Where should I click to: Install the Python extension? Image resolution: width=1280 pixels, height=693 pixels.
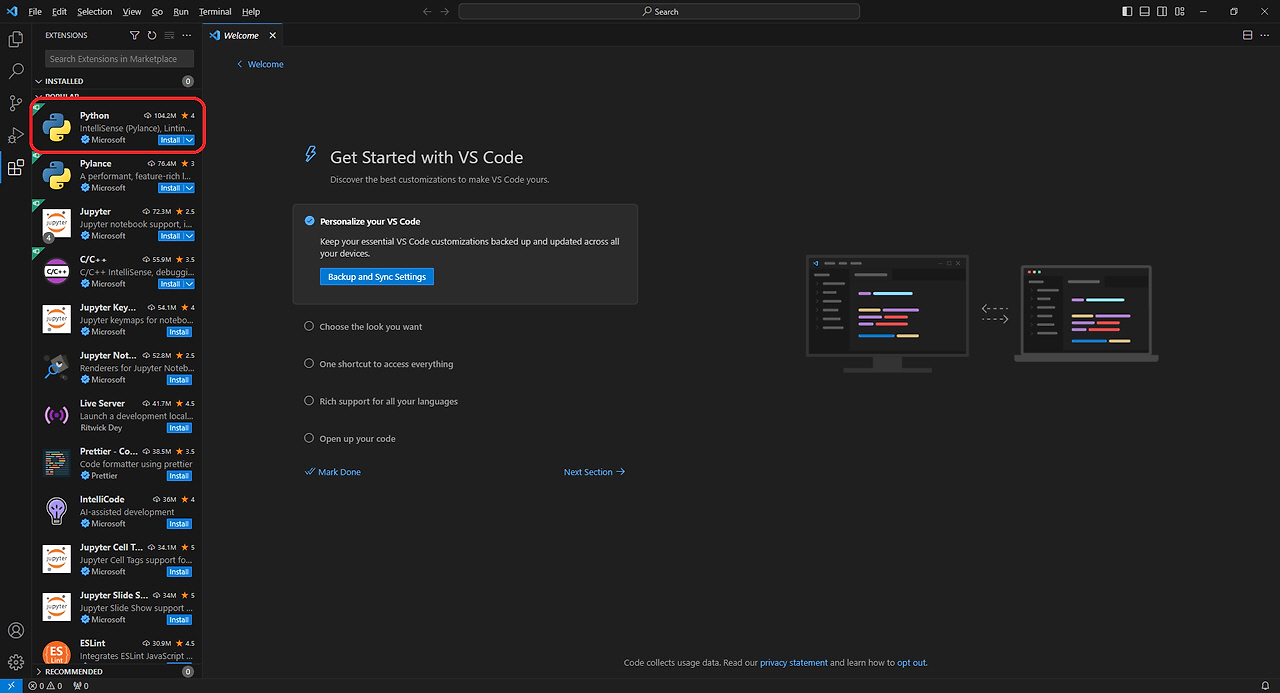171,140
